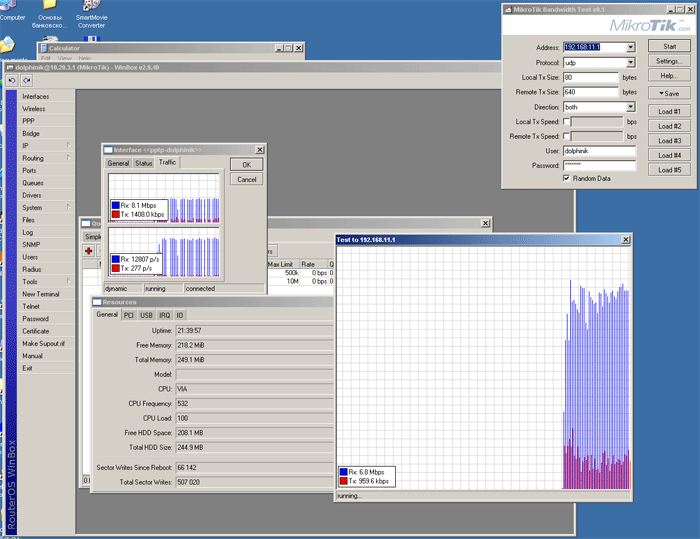
Task: Click the Start button in Bandwidth Test
Action: [x=669, y=46]
